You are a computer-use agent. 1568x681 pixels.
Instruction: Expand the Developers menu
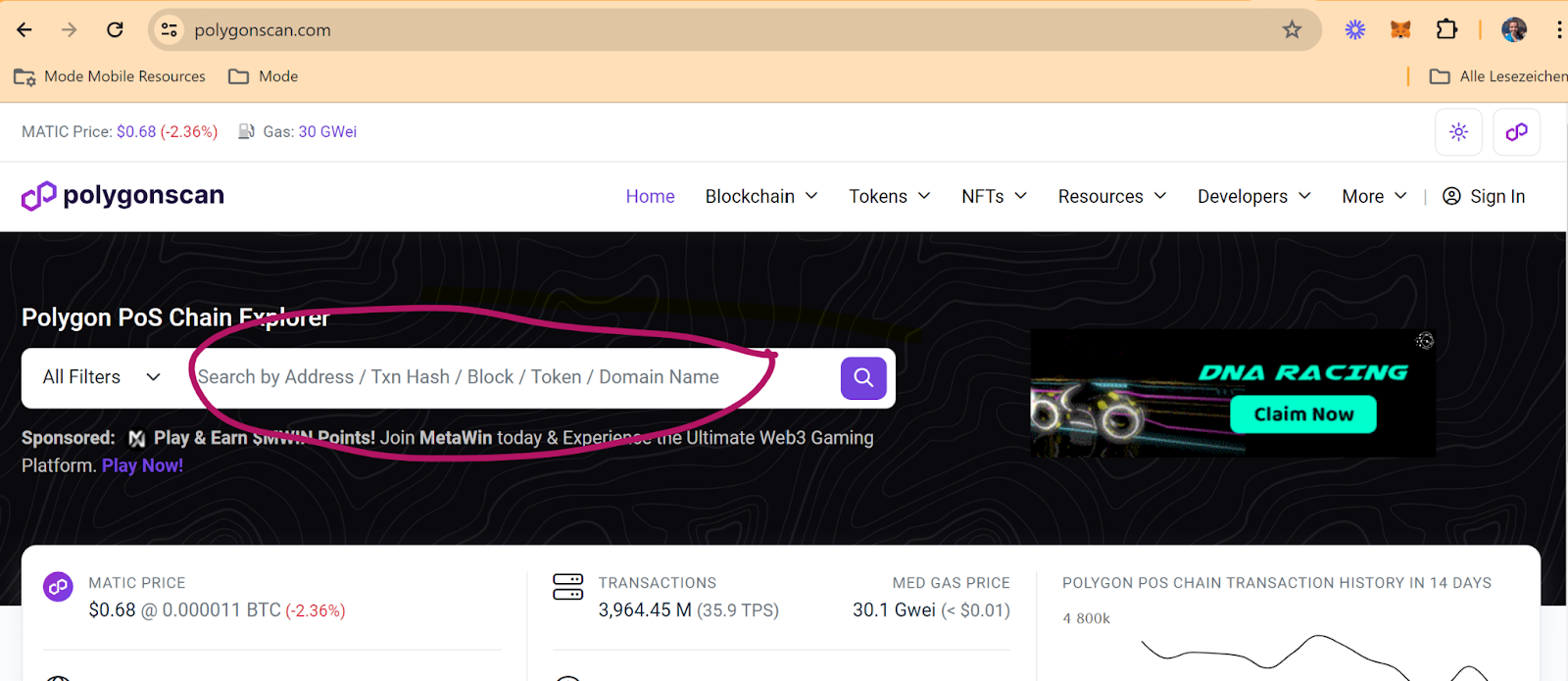[x=1254, y=196]
